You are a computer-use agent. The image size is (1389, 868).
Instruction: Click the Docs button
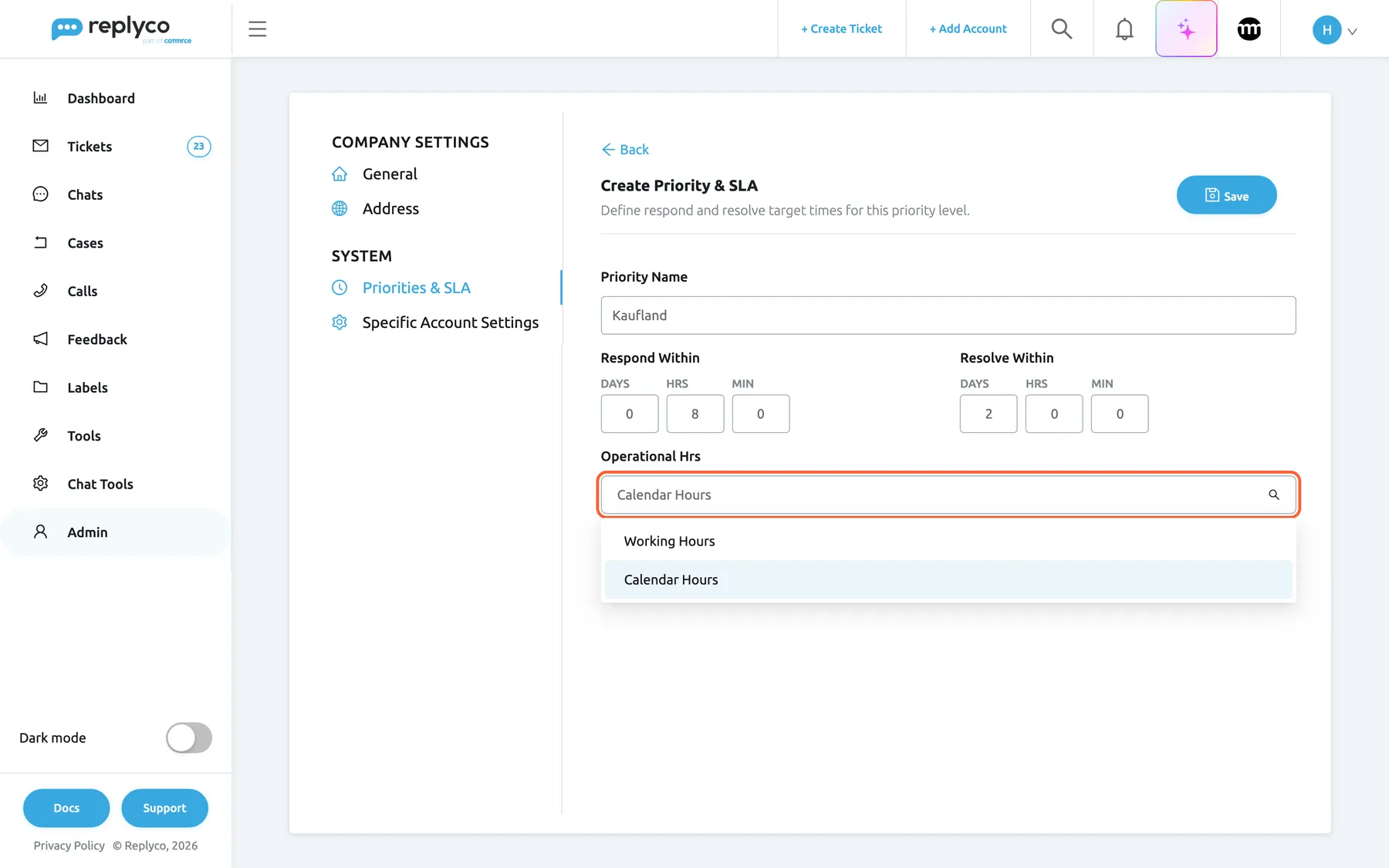point(66,808)
